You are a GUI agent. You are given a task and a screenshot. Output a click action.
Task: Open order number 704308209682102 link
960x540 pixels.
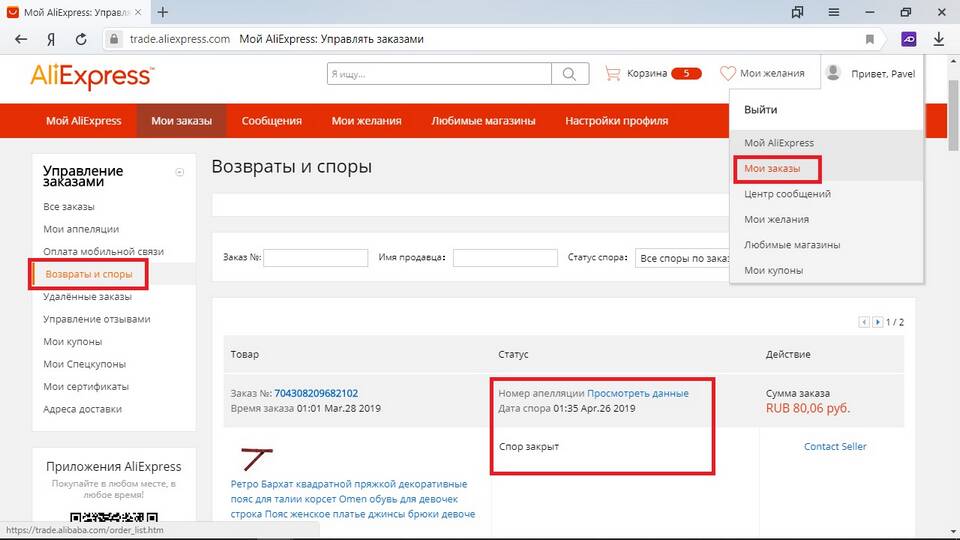[316, 393]
